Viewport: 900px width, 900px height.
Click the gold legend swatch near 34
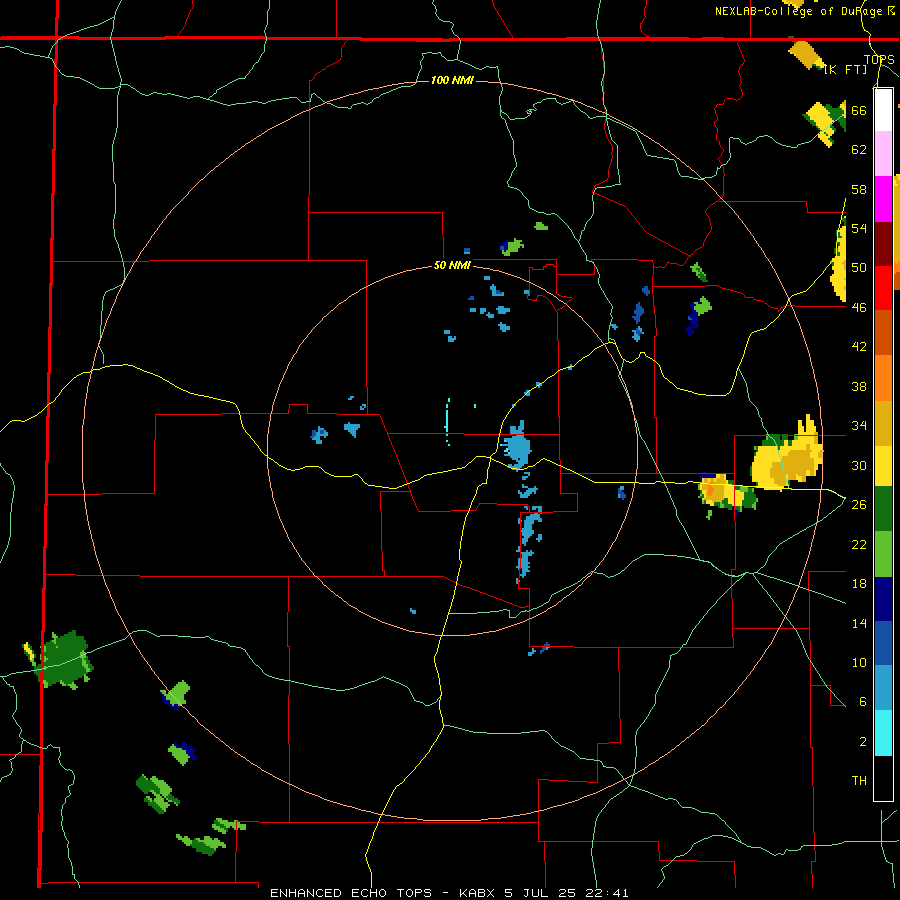[883, 423]
